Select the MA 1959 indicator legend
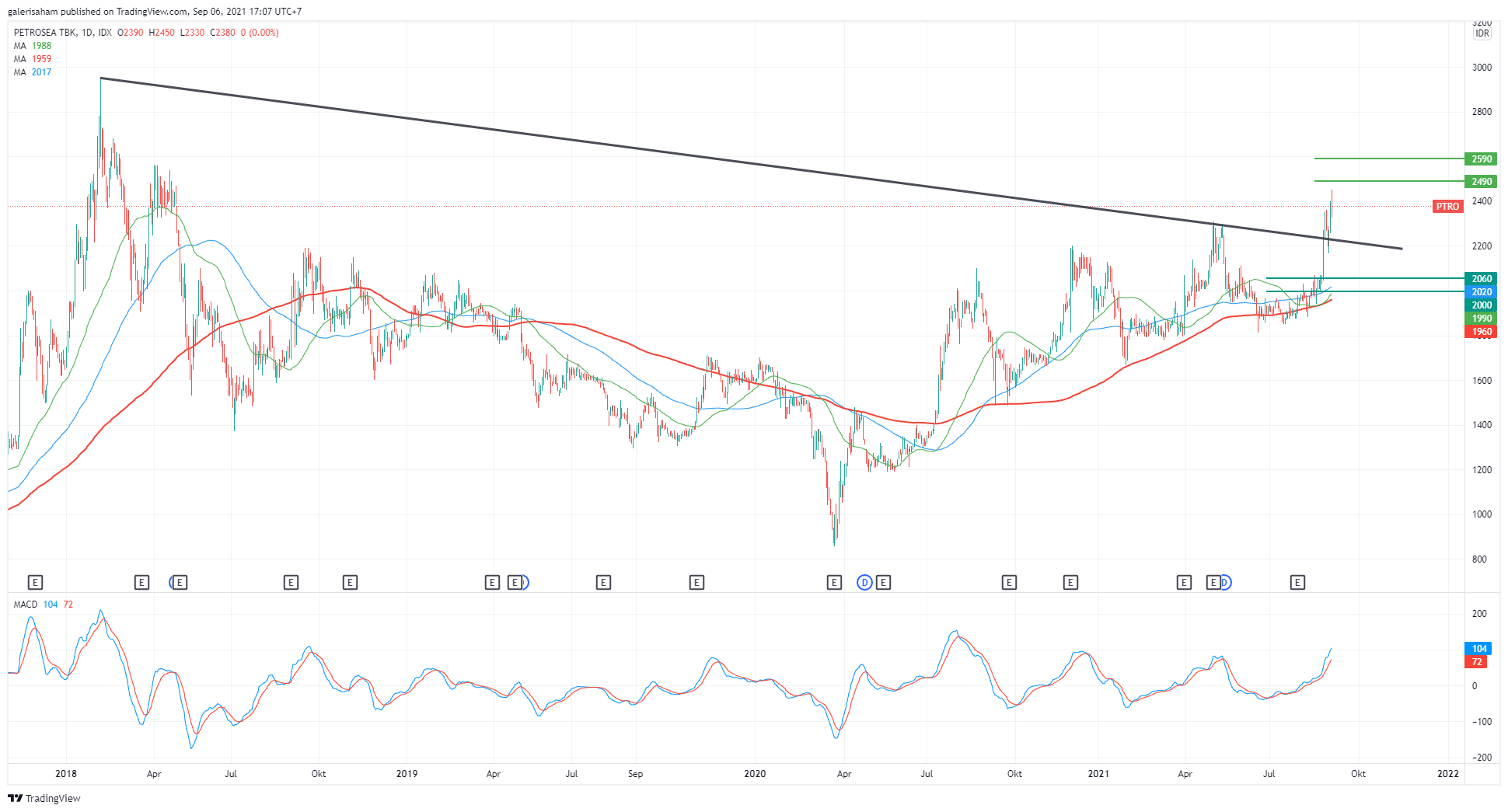This screenshot has width=1508, height=812. [32, 59]
